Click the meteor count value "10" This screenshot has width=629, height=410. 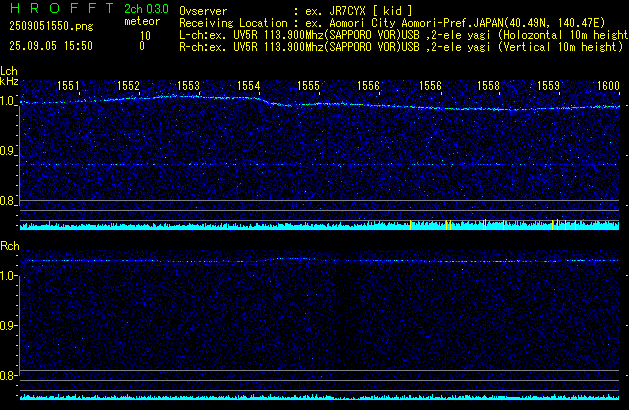pos(145,36)
